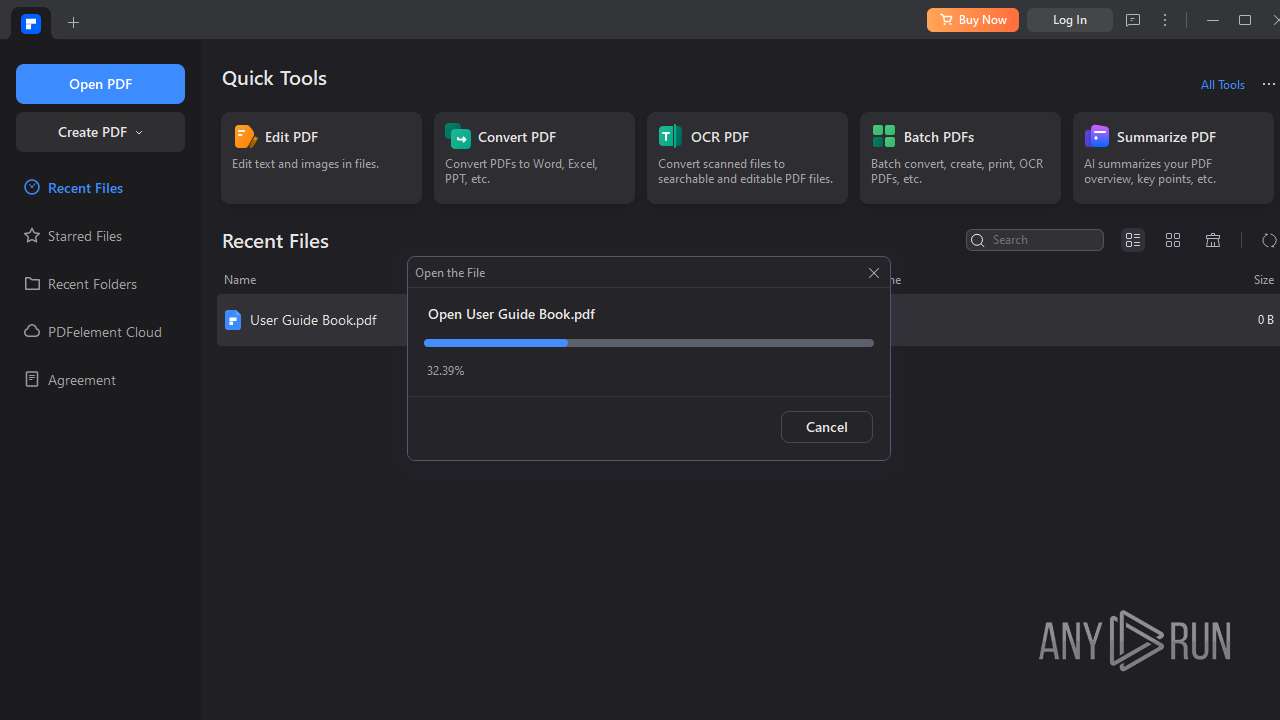Screen dimensions: 1280x720
Task: Click the Recent Files clock icon in the sidebar
Action: 32,187
